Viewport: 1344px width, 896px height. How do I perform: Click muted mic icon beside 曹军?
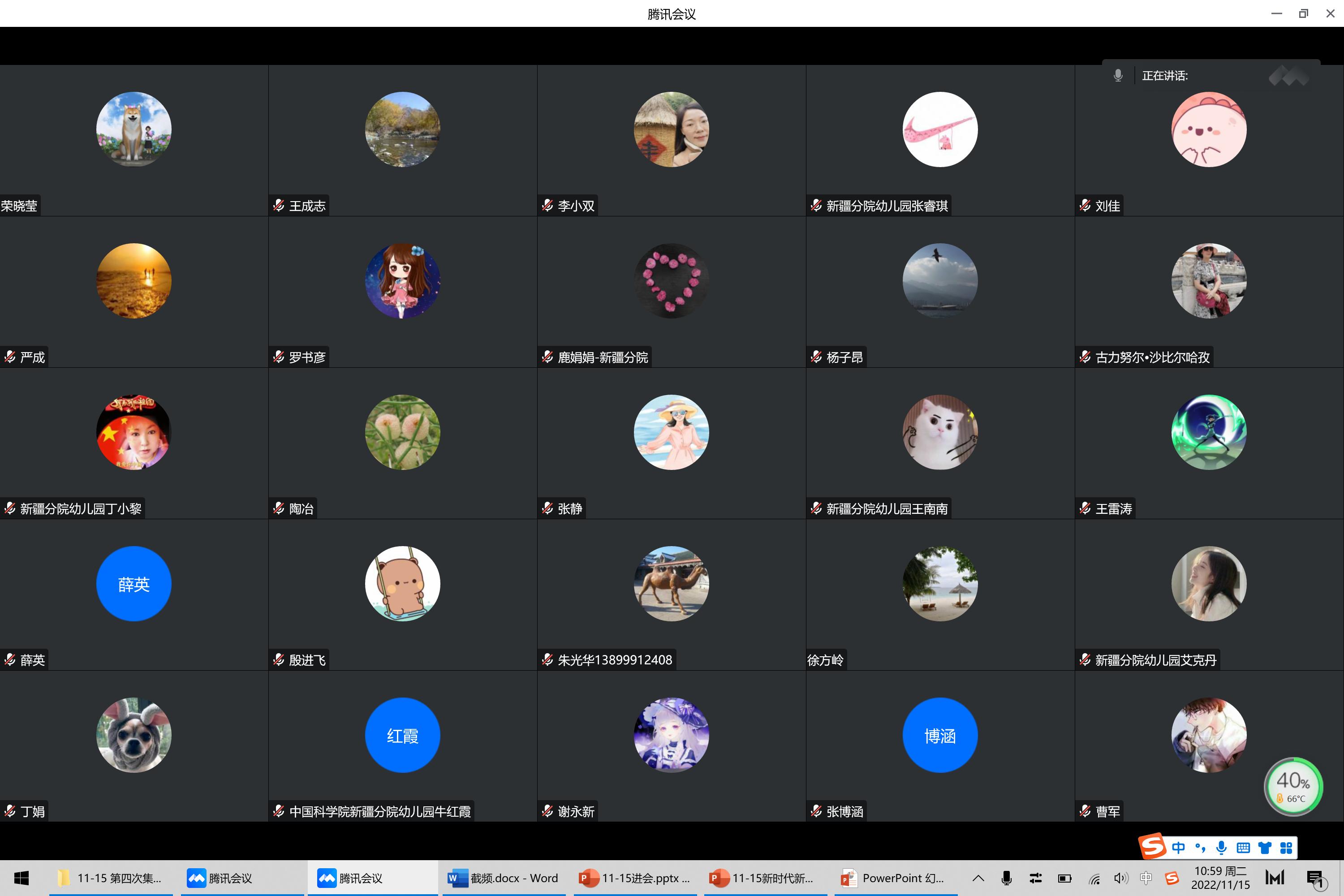pos(1085,811)
